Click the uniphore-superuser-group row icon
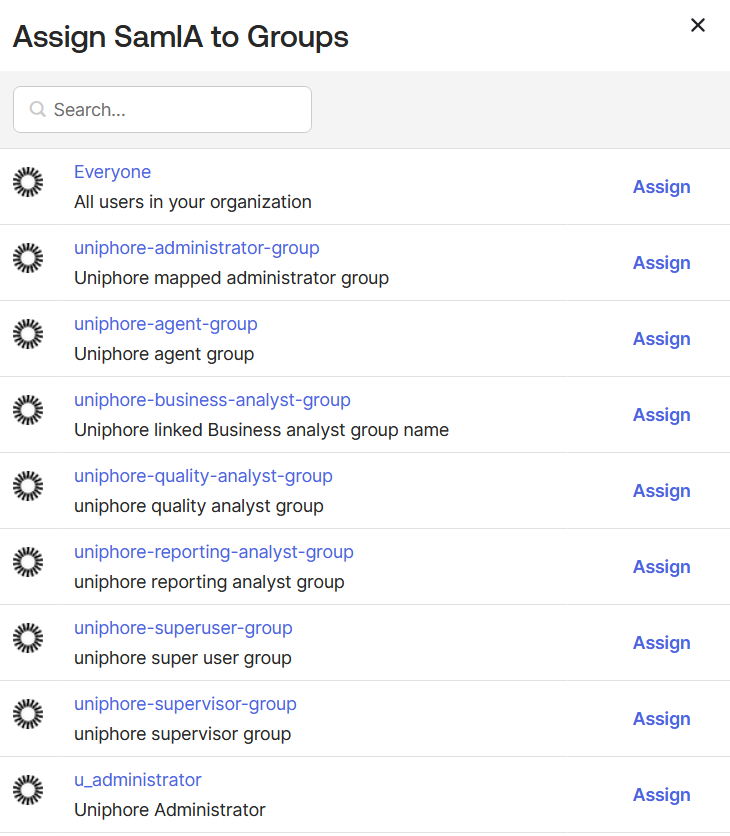Screen dimensions: 730x836 [28, 638]
